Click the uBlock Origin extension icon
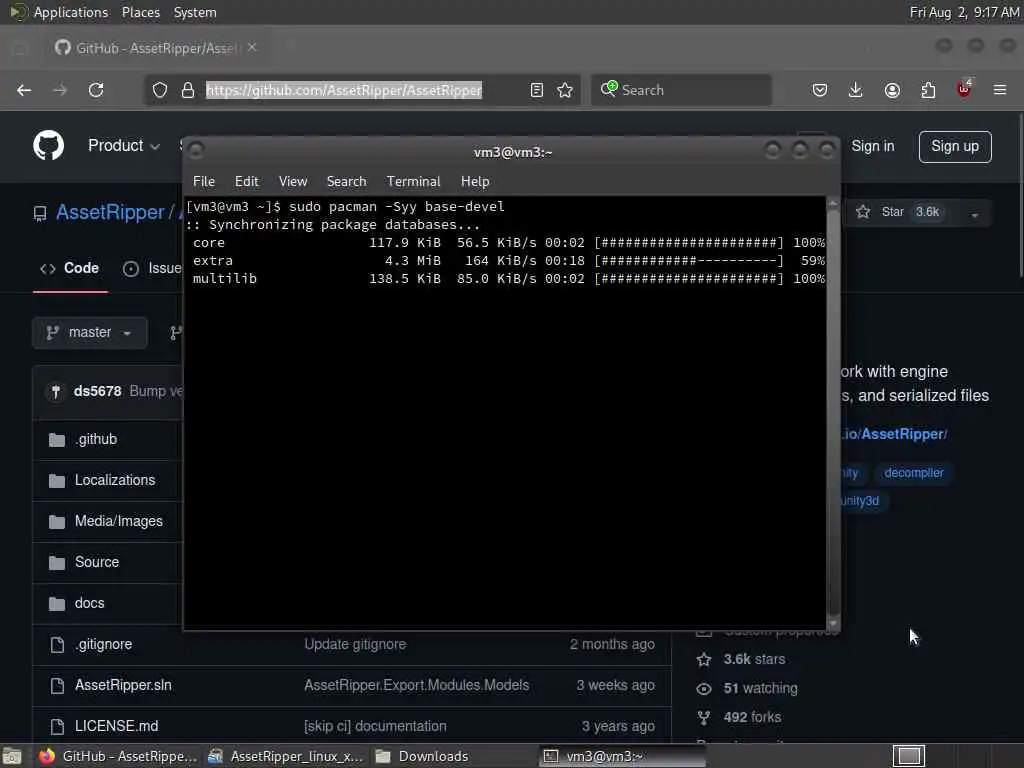This screenshot has height=768, width=1024. coord(964,89)
